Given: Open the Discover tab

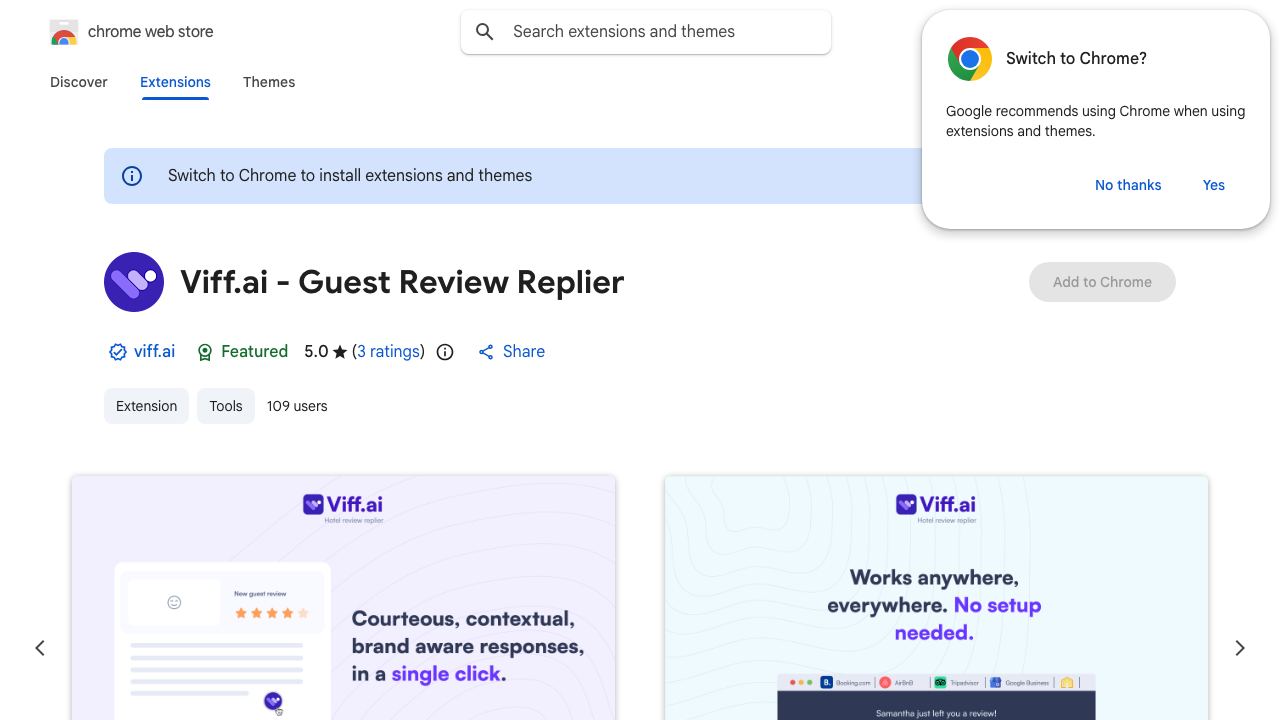Looking at the screenshot, I should tap(79, 82).
